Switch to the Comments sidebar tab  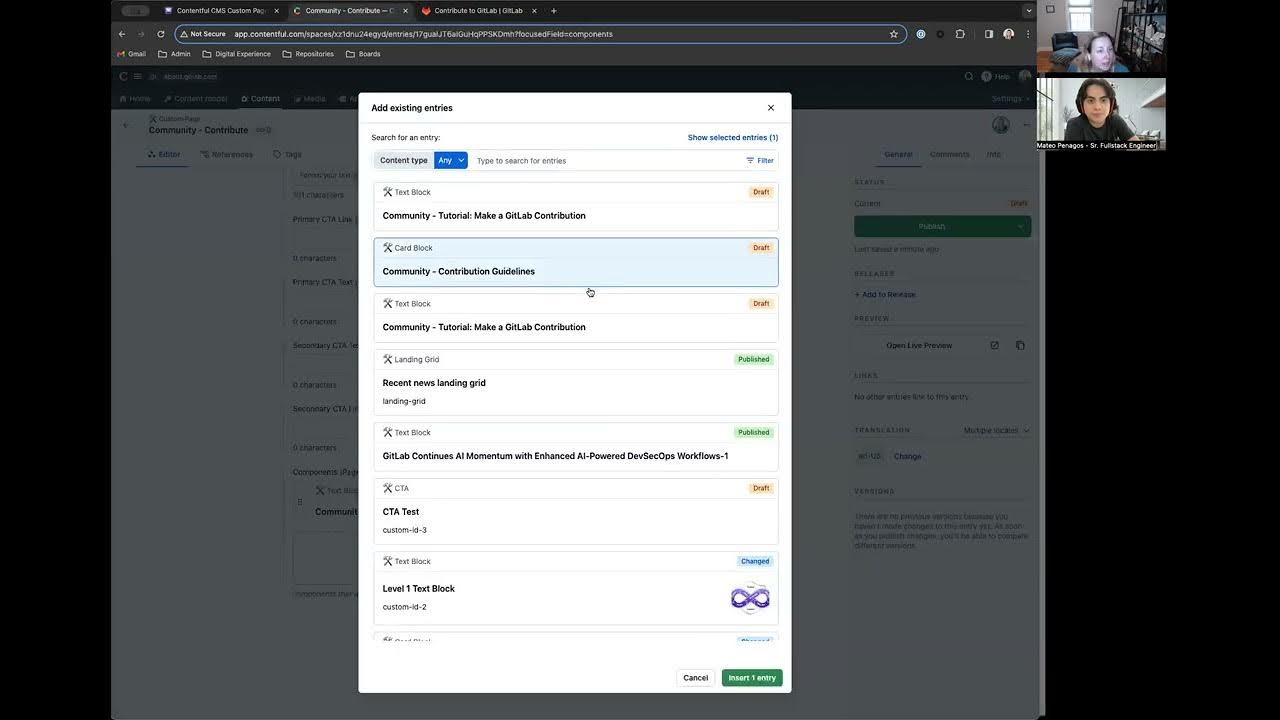(x=949, y=154)
